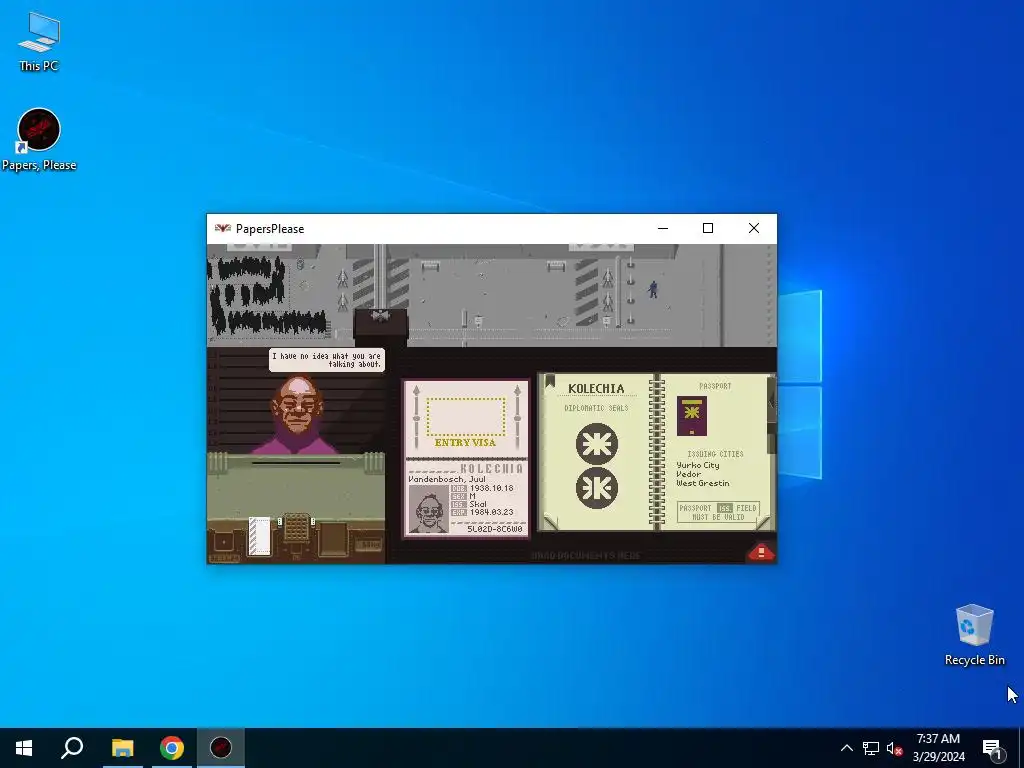Click the "PASSPORT ISS FIELD MUST BE VALID" rule
The height and width of the screenshot is (768, 1024).
click(x=718, y=512)
